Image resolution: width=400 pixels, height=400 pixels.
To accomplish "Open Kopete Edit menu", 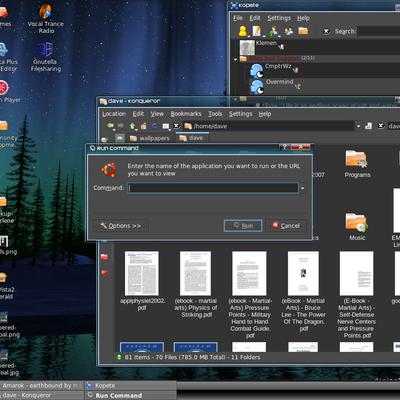I will coord(255,18).
